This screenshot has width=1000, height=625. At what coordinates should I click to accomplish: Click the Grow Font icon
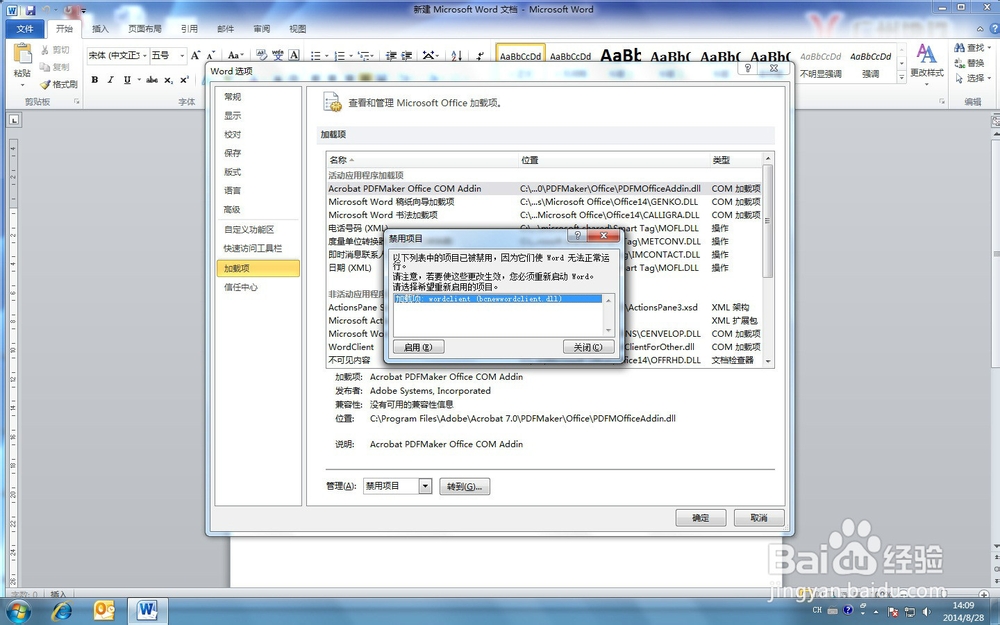coord(195,55)
